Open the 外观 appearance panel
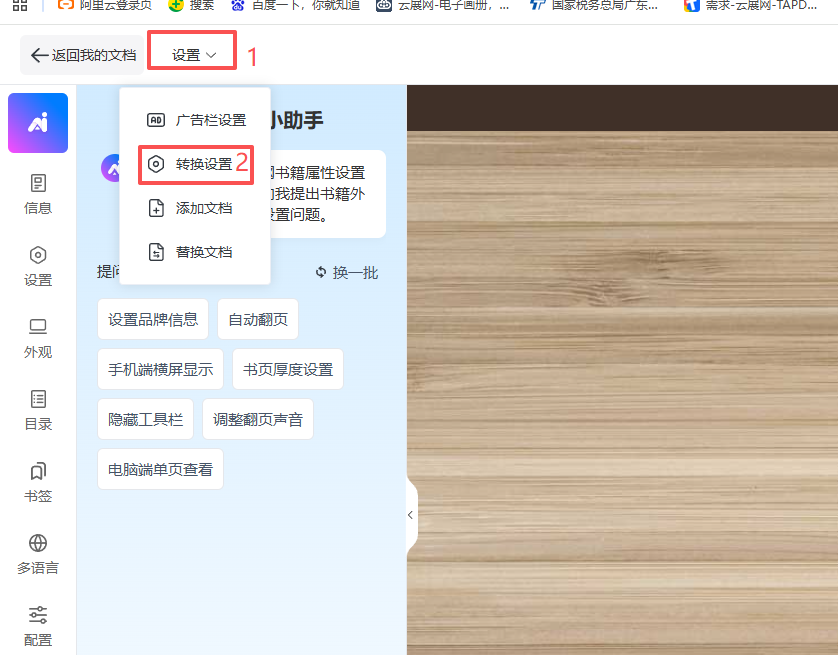Viewport: 838px width, 655px height. pyautogui.click(x=38, y=338)
